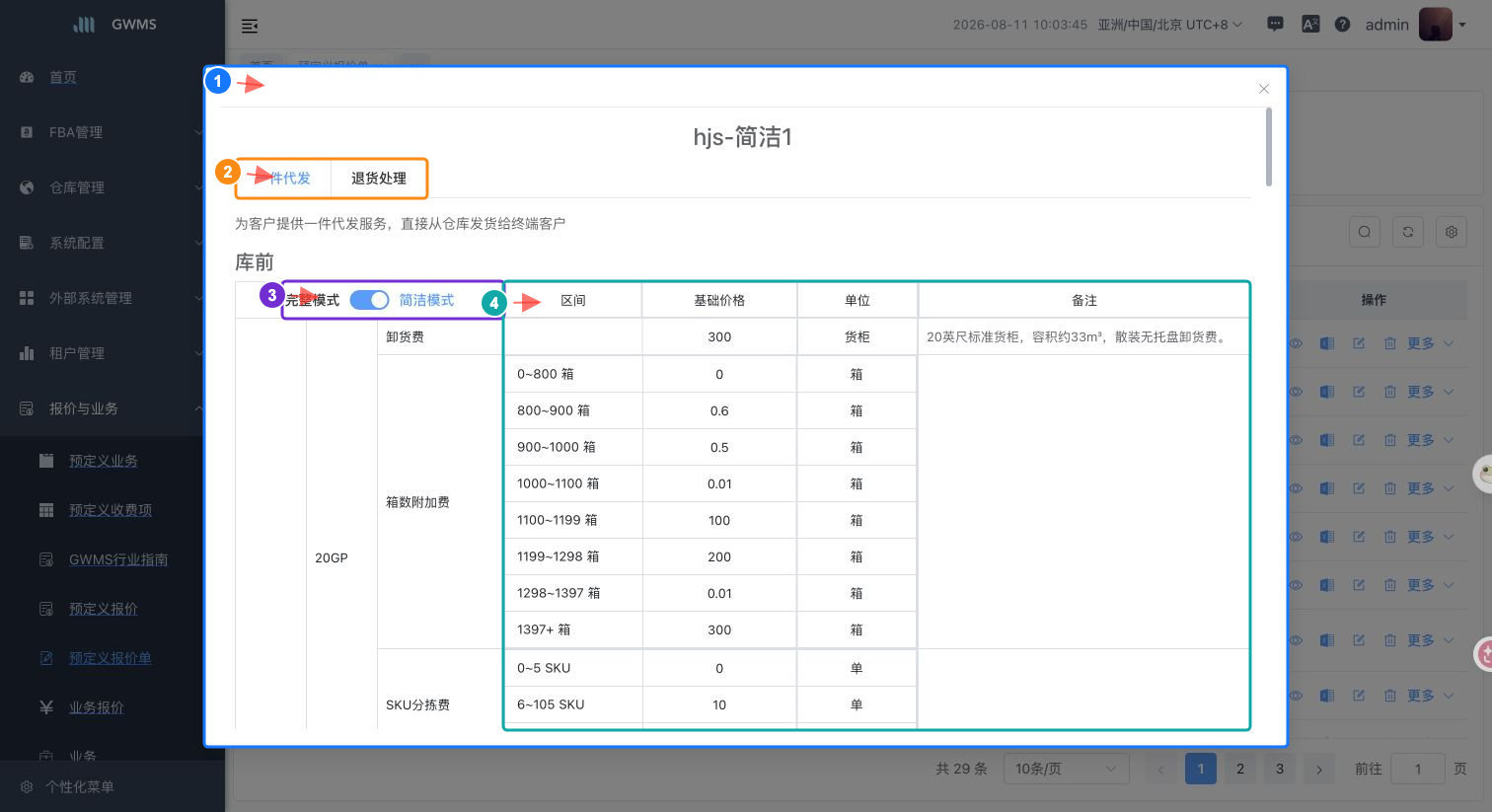Screen dimensions: 1492x812
Task: Open column settings gear in background toolbar
Action: point(1452,232)
